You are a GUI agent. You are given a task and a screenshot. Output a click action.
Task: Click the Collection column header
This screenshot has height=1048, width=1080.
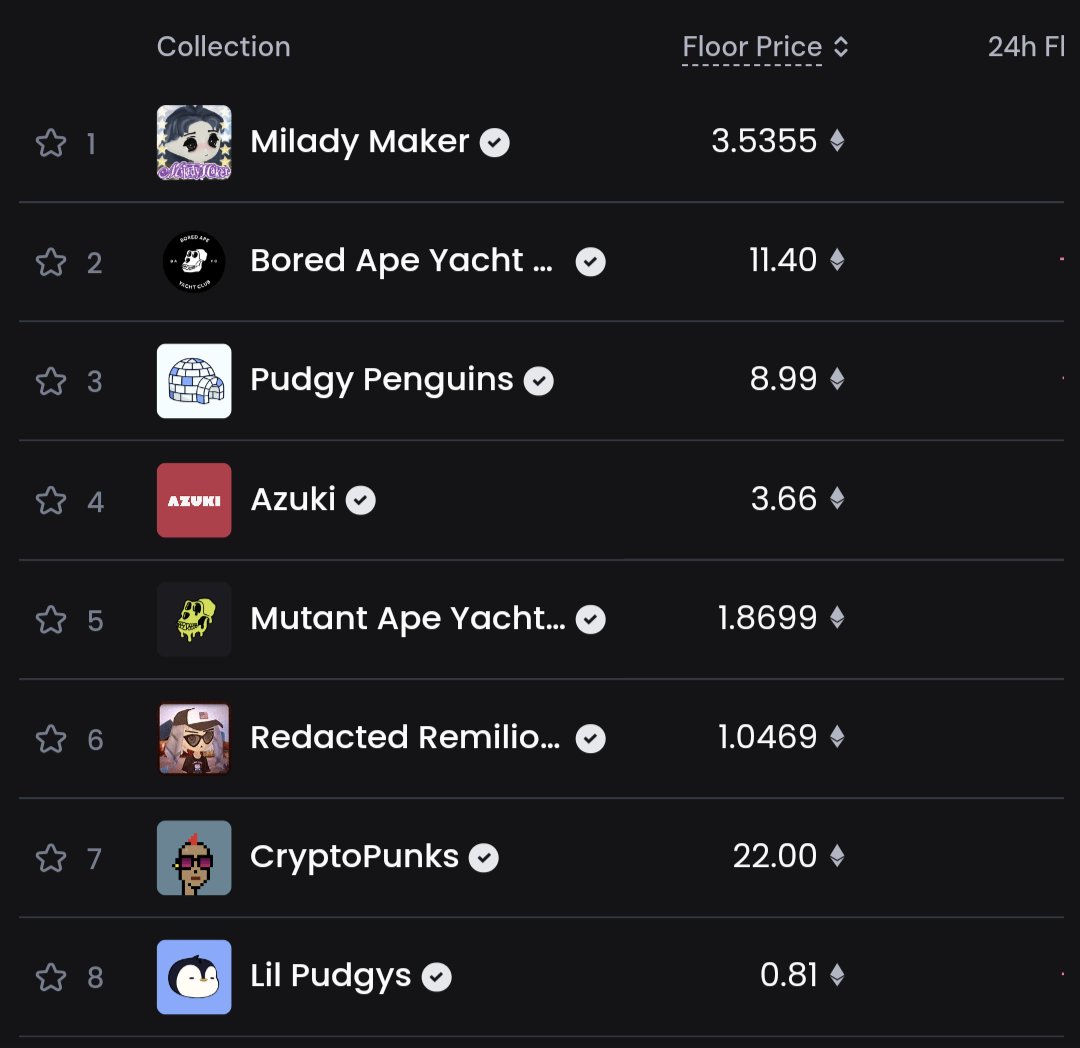[224, 47]
